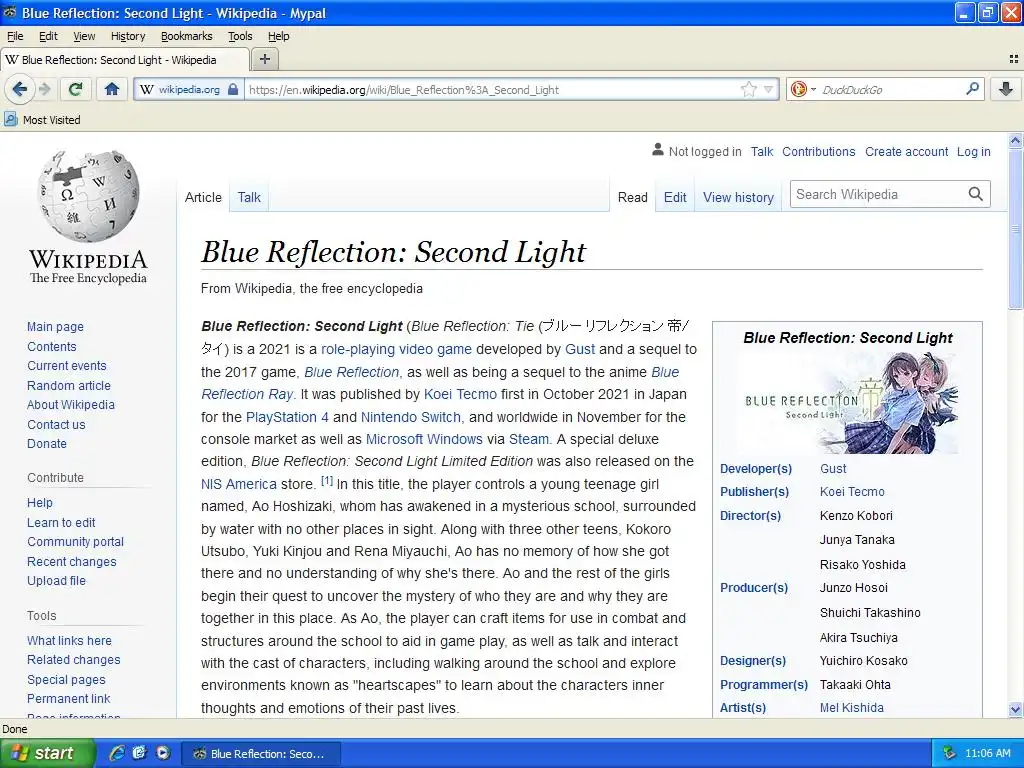
Task: Open the Contributions link
Action: [x=819, y=152]
